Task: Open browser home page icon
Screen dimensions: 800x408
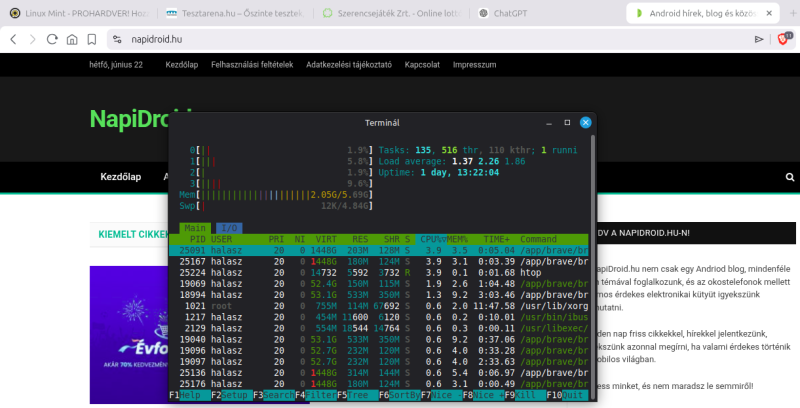Action: click(x=72, y=39)
